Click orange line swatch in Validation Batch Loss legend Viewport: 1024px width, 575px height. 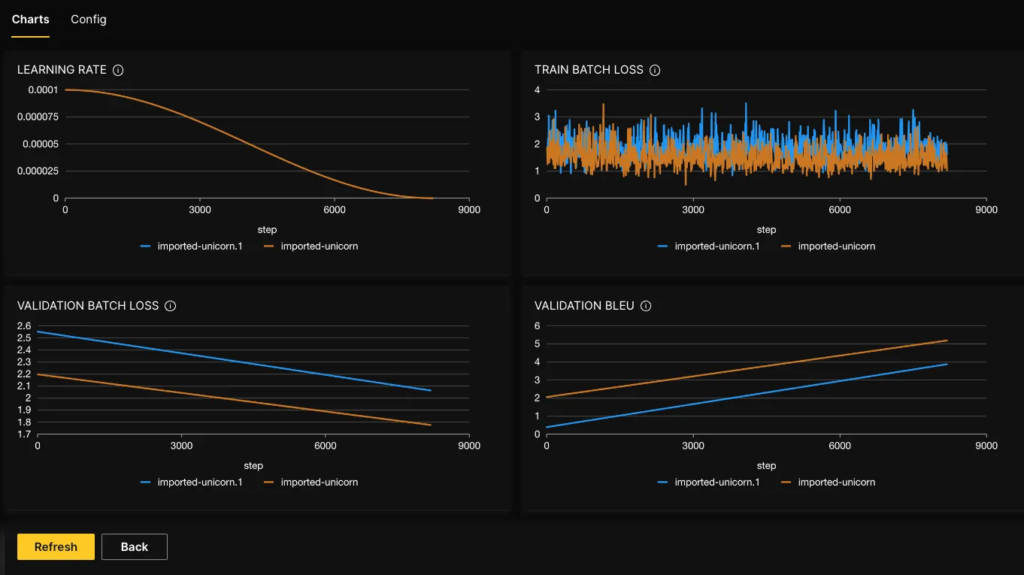pos(270,482)
